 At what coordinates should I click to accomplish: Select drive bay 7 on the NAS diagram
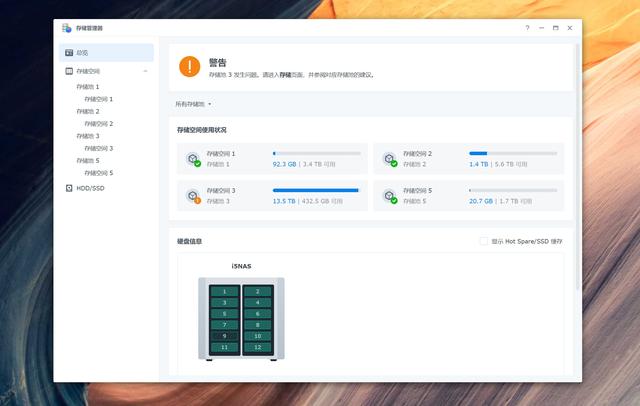224,325
